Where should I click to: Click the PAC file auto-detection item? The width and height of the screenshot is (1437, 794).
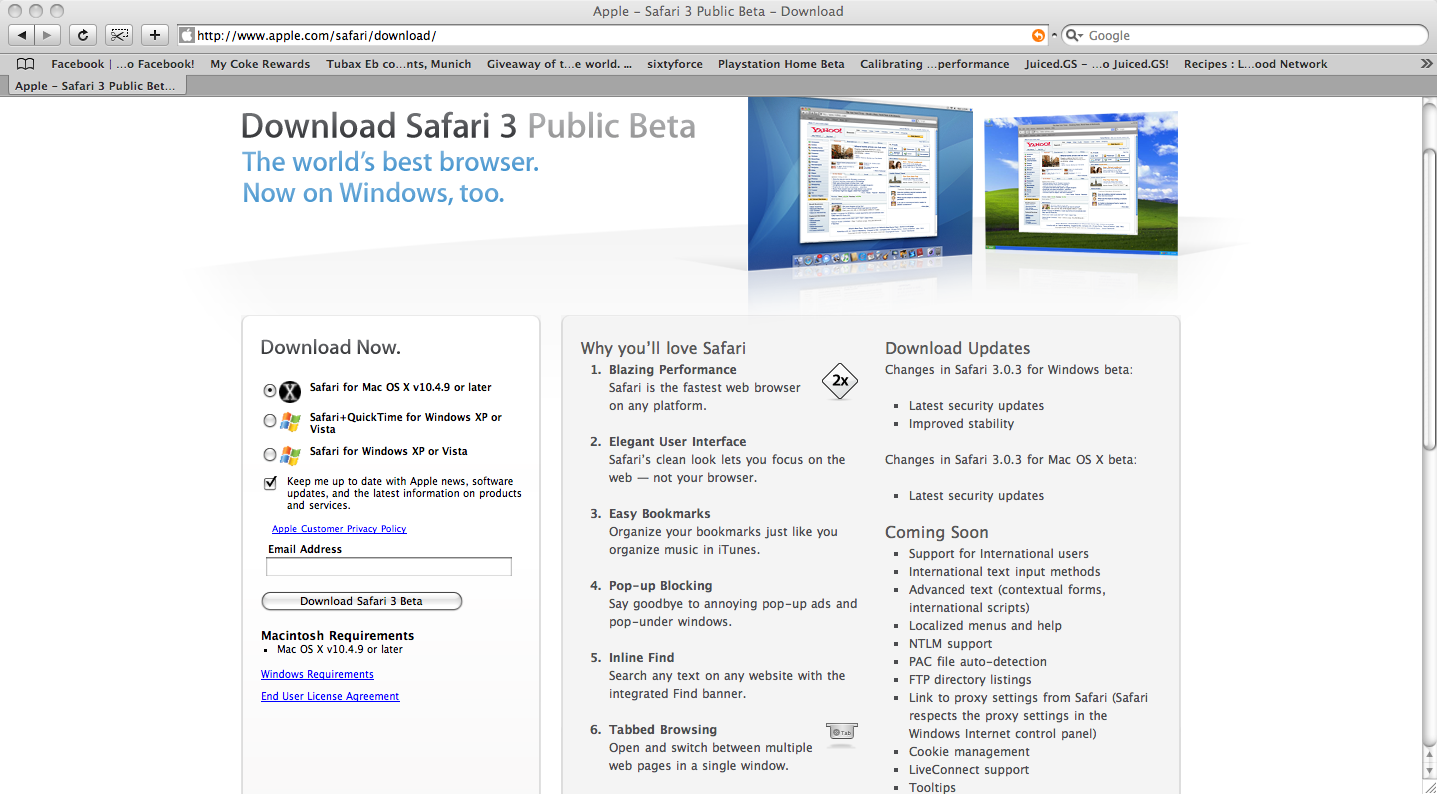[978, 662]
